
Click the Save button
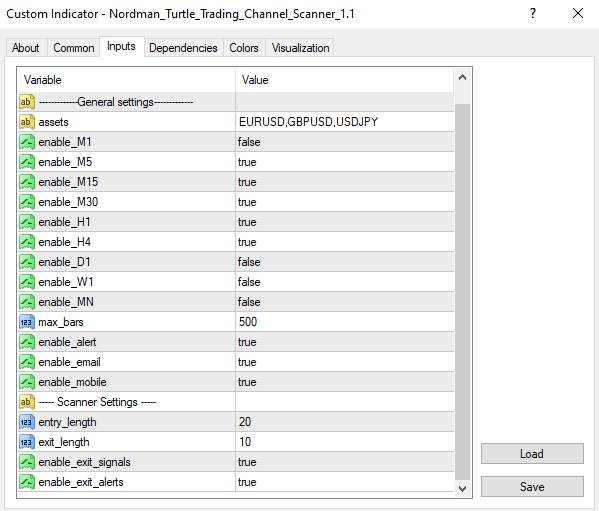532,487
